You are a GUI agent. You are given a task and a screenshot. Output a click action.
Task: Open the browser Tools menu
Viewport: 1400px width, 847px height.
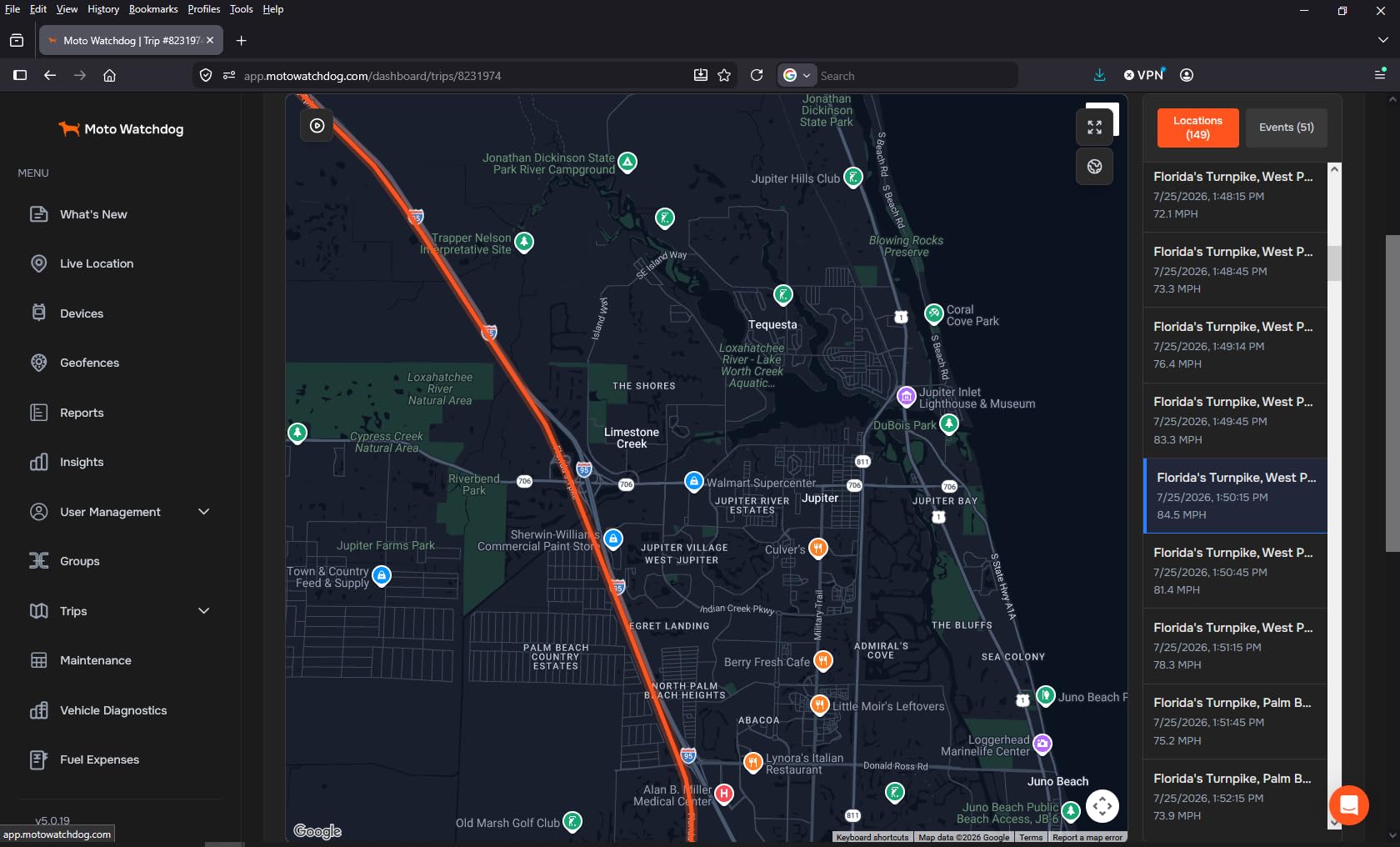(241, 9)
